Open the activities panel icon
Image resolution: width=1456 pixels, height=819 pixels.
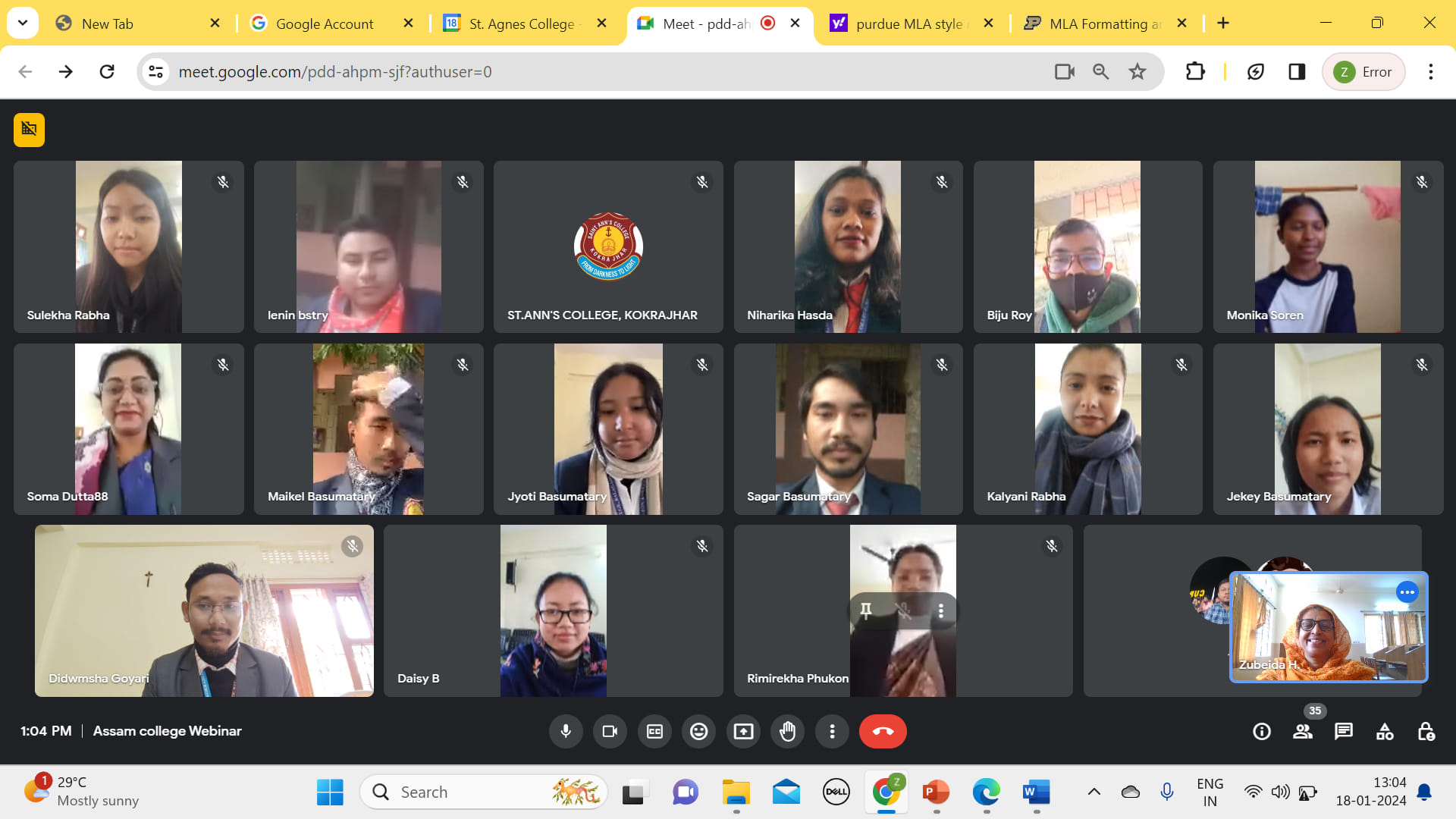click(1385, 731)
